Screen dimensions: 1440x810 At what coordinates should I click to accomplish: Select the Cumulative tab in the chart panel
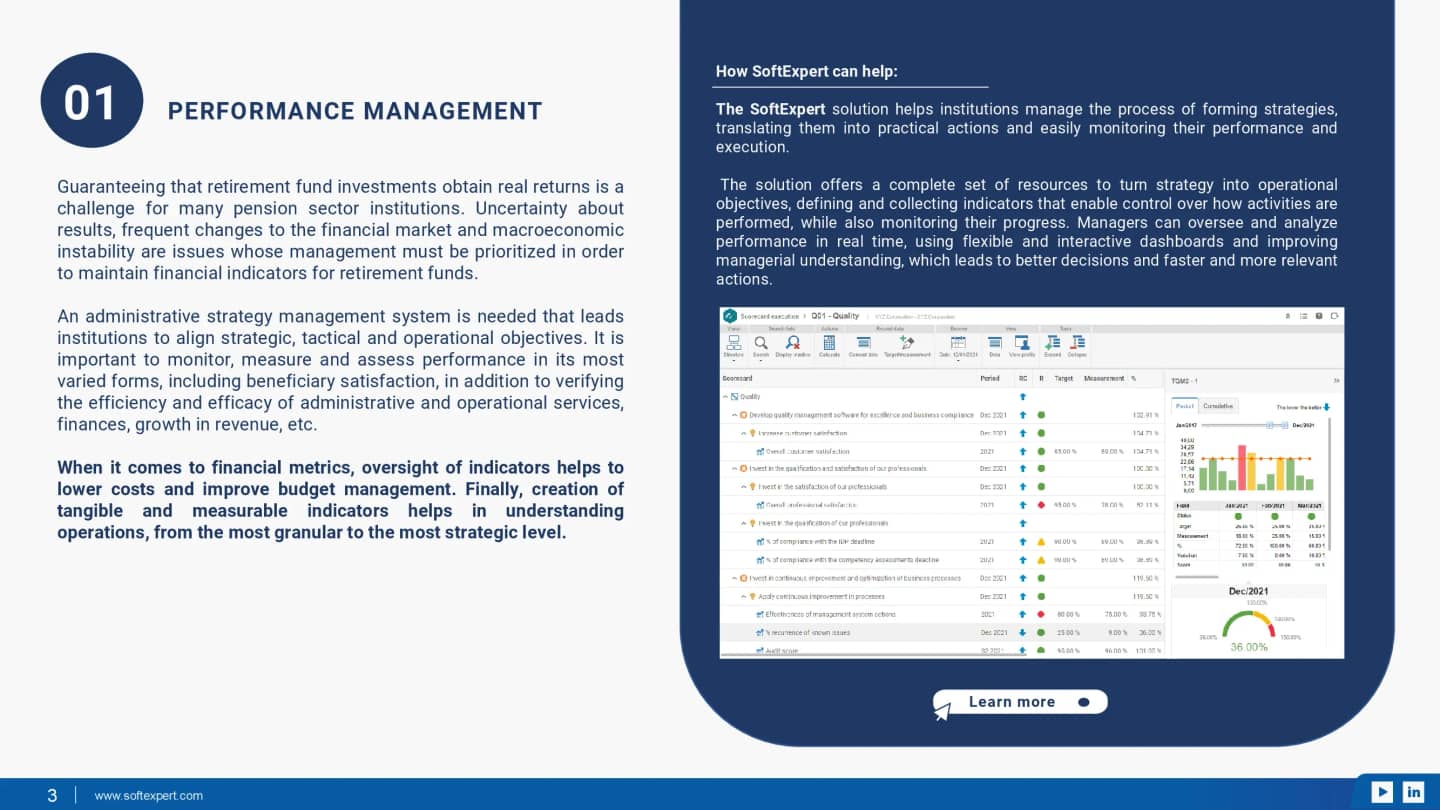coord(1218,406)
